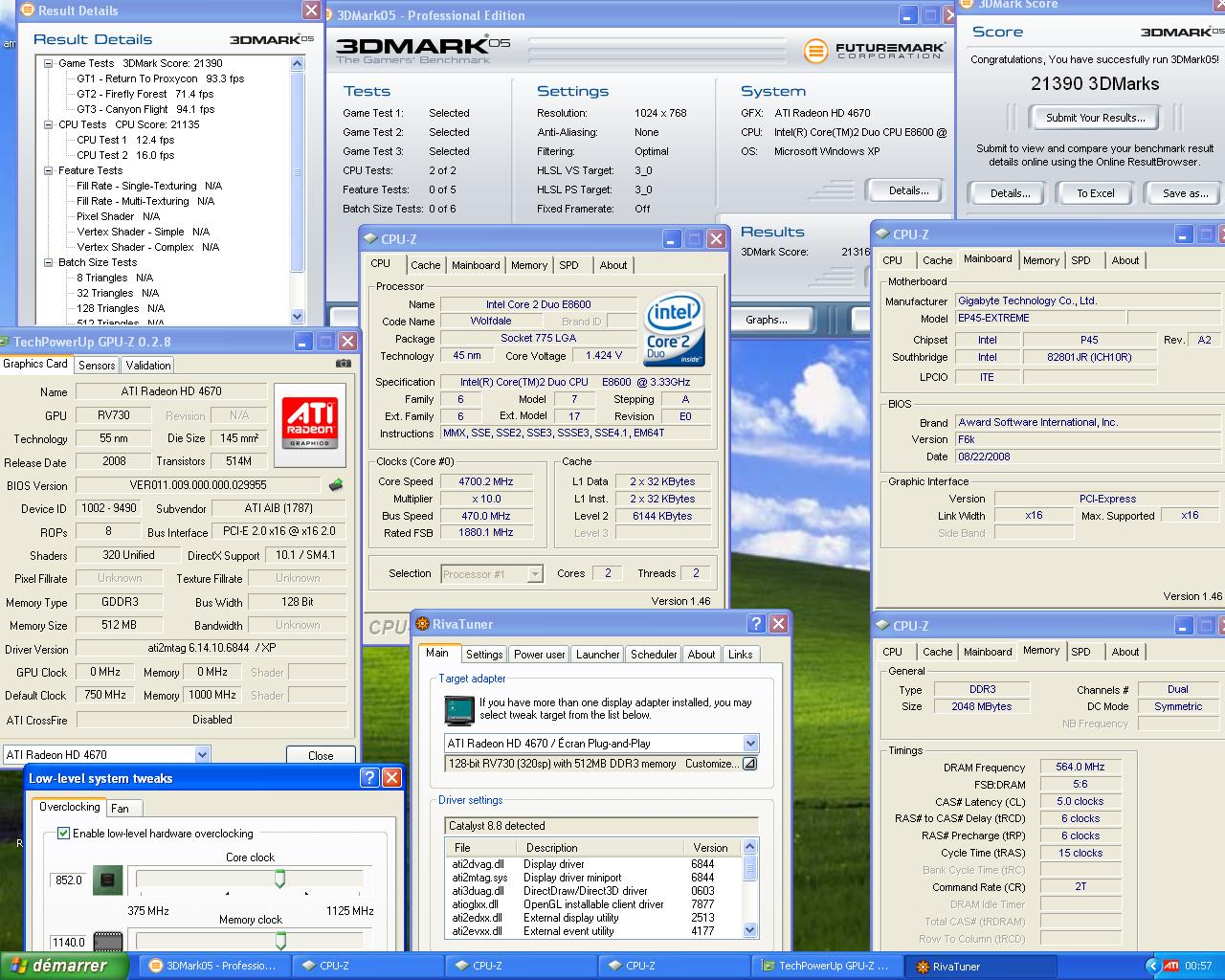Click the GPU-Z screenshot camera icon
The height and width of the screenshot is (980, 1225).
[344, 364]
